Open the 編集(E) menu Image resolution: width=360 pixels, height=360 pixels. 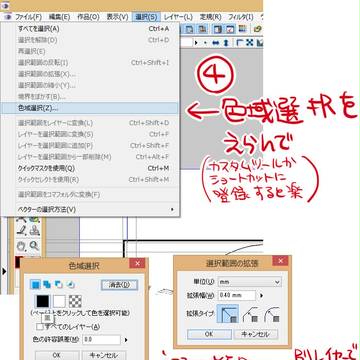pyautogui.click(x=59, y=17)
